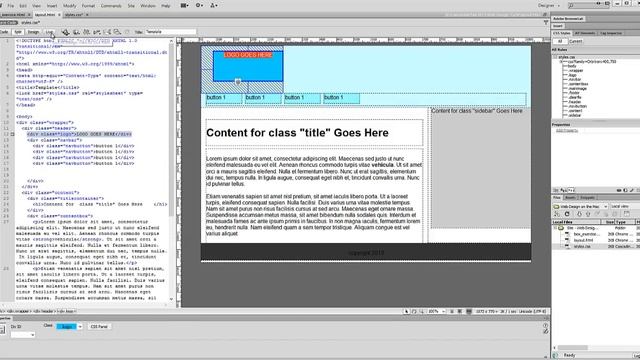This screenshot has width=640, height=360.
Task: Switch to the AP Elements panel tab
Action: tap(585, 33)
